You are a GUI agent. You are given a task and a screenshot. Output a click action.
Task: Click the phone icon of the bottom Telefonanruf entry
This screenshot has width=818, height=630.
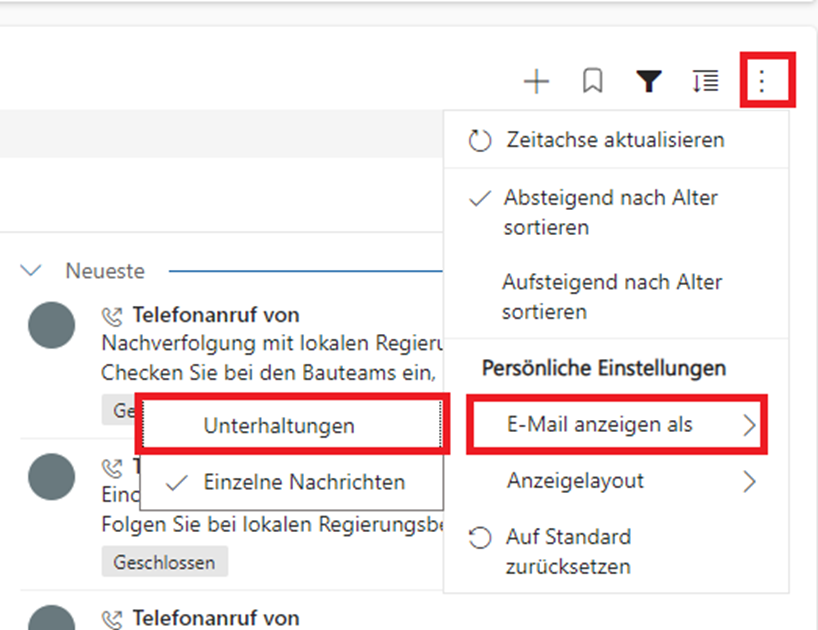[x=112, y=619]
